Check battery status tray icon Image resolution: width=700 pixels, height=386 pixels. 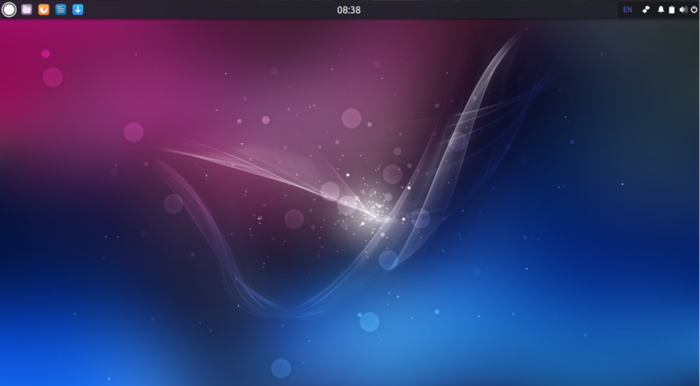pyautogui.click(x=672, y=10)
